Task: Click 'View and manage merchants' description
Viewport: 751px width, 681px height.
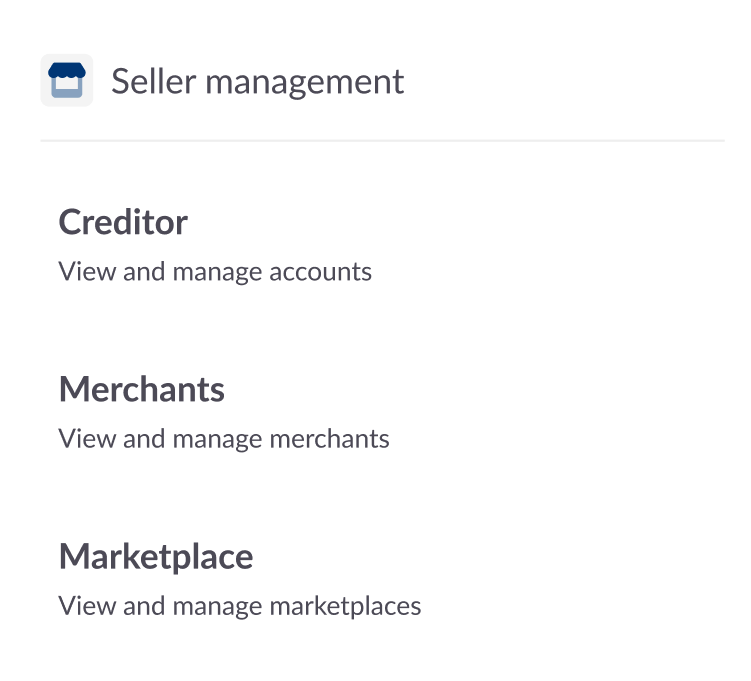Action: point(224,439)
